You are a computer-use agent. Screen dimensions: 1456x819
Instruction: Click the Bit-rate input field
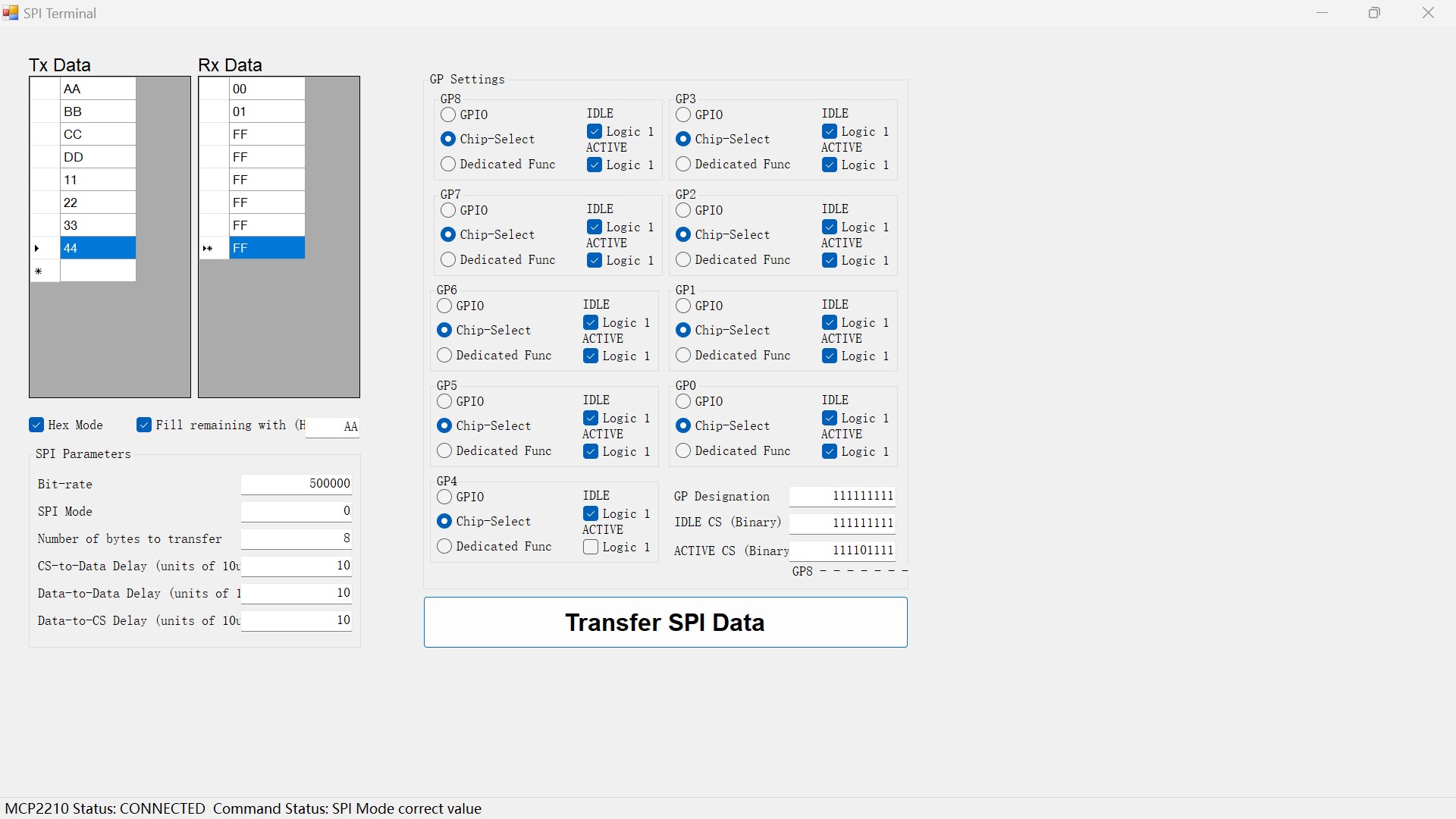pos(297,484)
